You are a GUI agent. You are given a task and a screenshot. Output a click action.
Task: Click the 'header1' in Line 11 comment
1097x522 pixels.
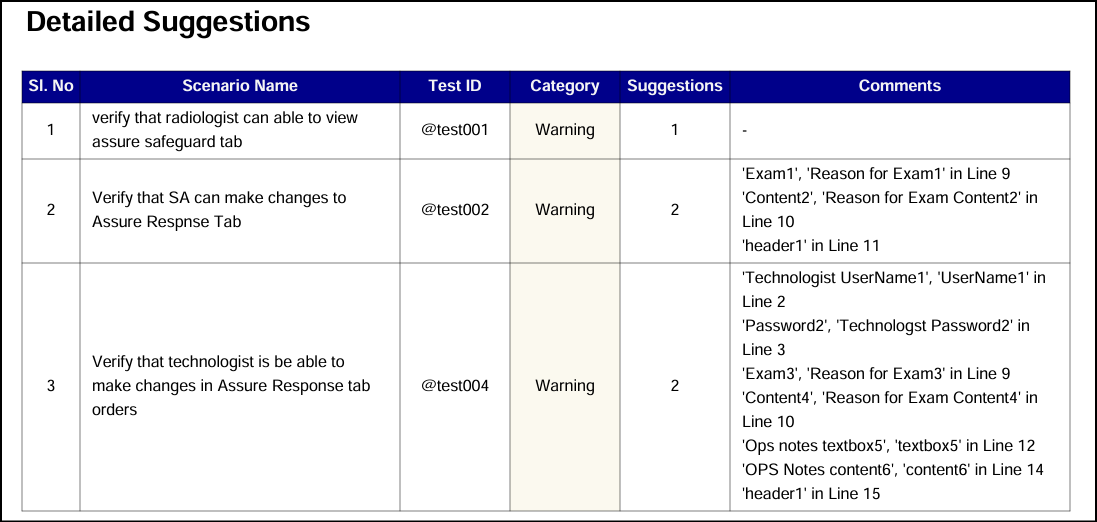click(x=811, y=246)
